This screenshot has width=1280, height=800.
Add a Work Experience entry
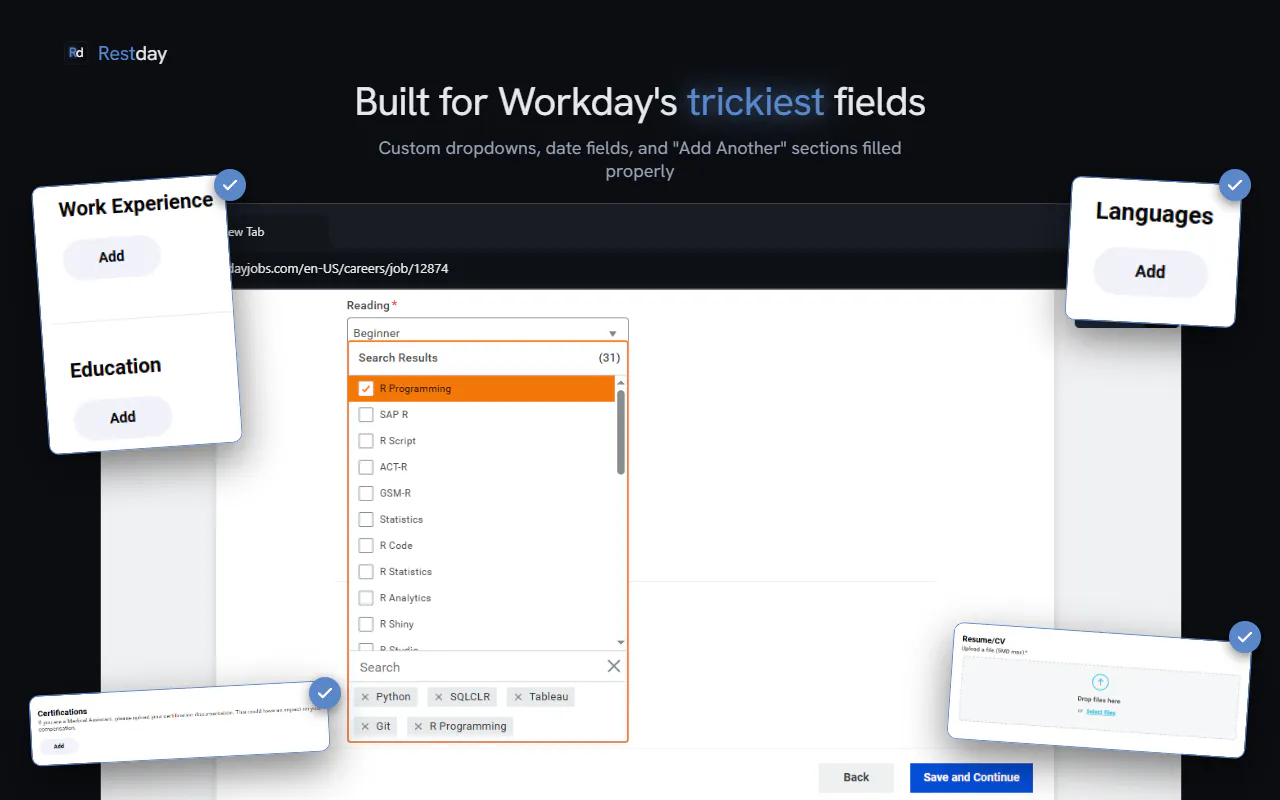pyautogui.click(x=112, y=257)
